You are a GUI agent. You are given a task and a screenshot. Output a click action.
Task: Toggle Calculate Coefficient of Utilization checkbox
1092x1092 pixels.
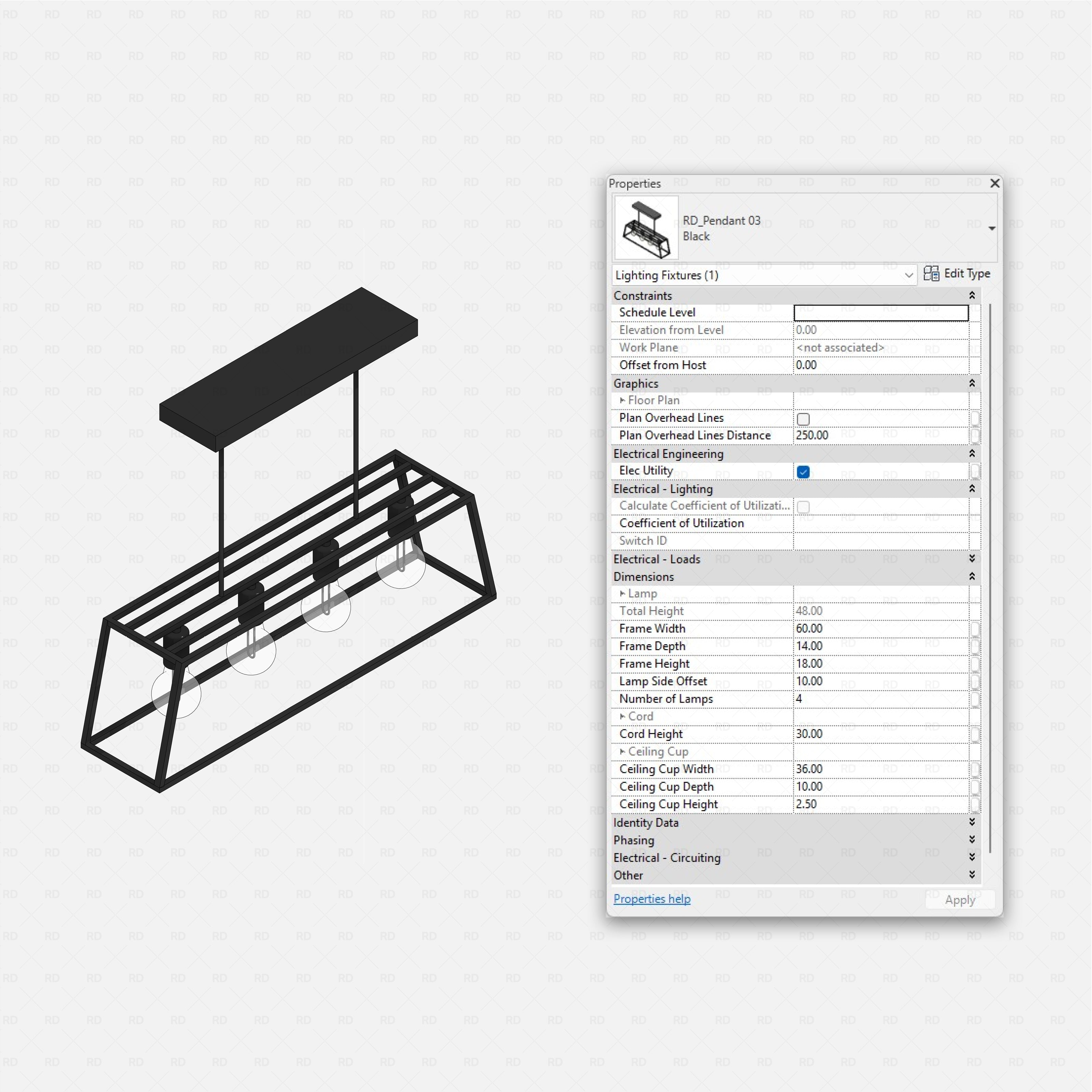[803, 507]
